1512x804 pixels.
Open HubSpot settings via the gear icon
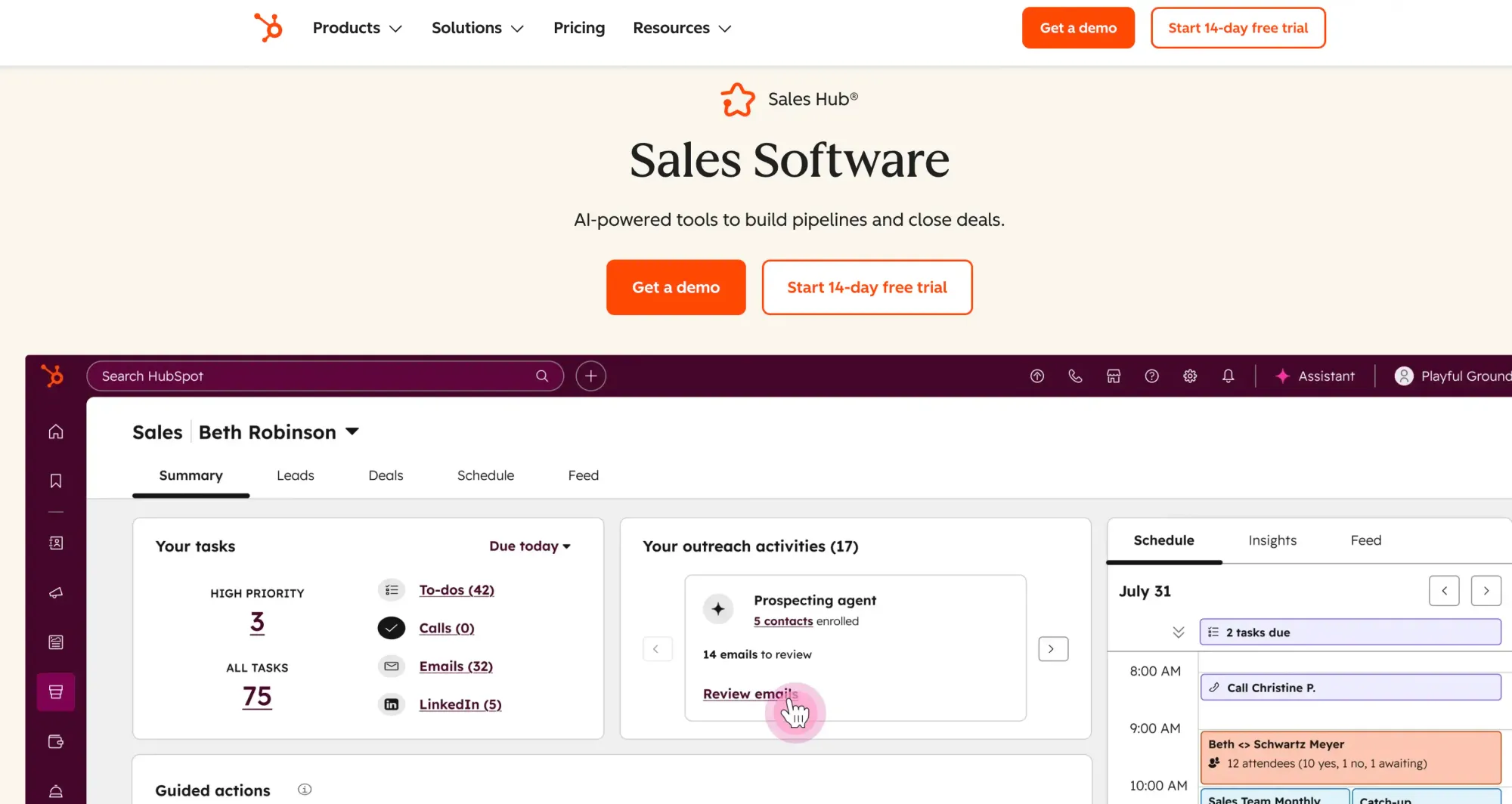(x=1190, y=376)
